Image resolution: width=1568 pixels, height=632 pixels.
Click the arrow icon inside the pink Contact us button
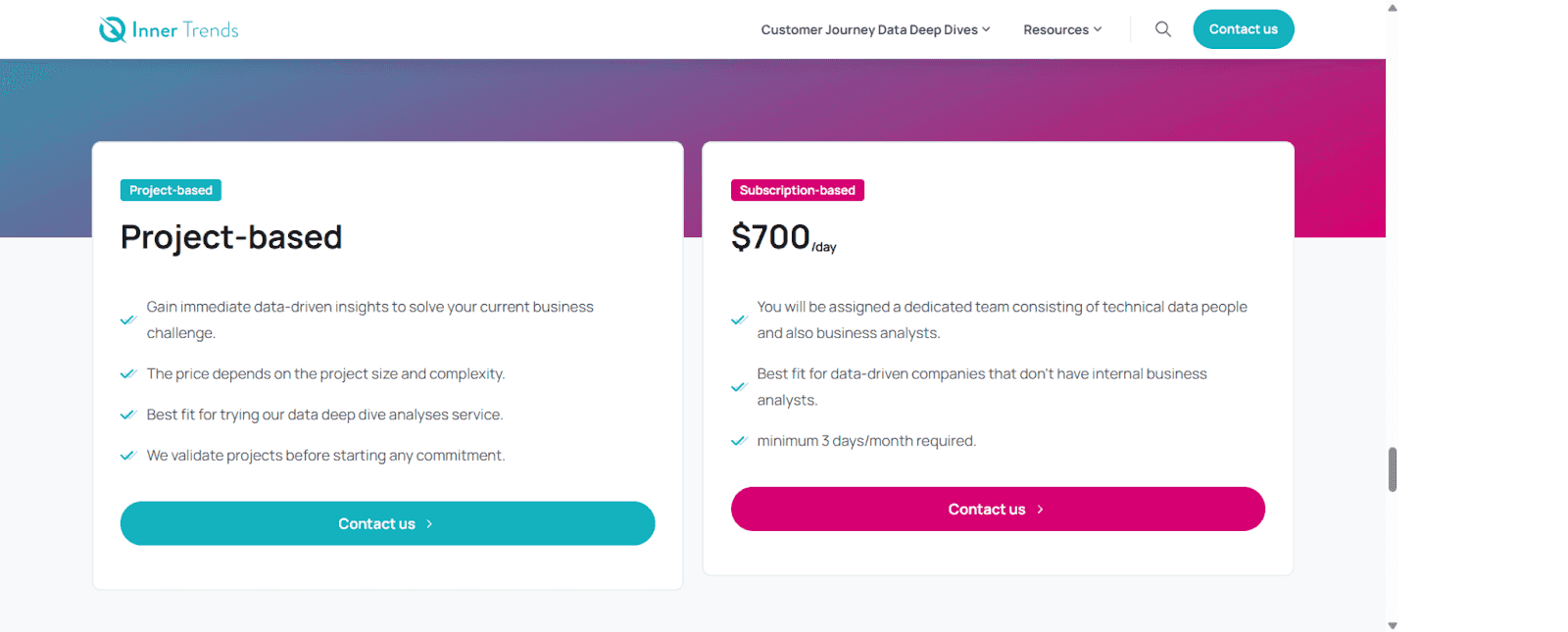coord(1039,509)
